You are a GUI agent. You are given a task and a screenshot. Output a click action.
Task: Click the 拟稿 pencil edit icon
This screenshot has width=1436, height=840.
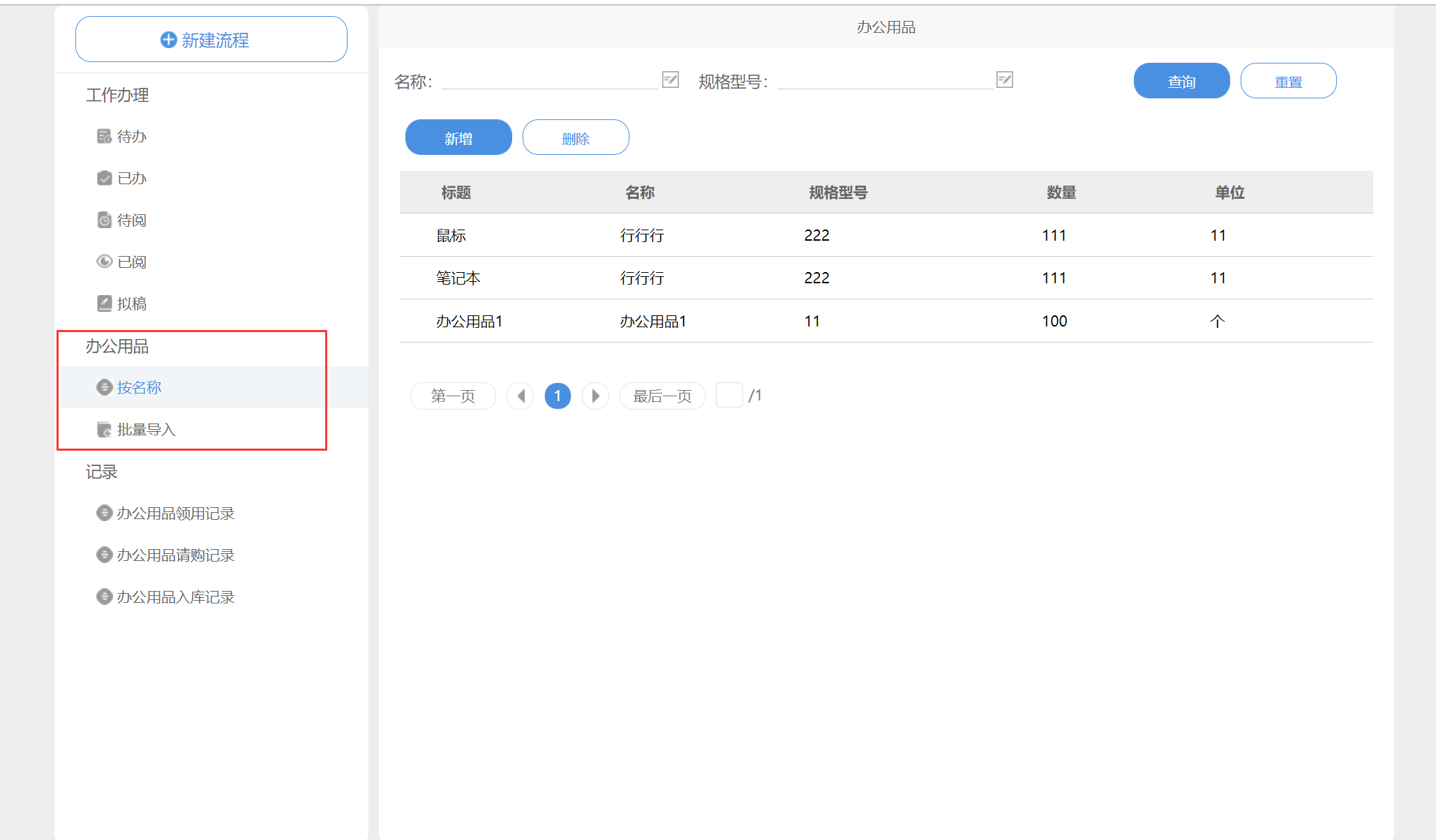tap(104, 303)
